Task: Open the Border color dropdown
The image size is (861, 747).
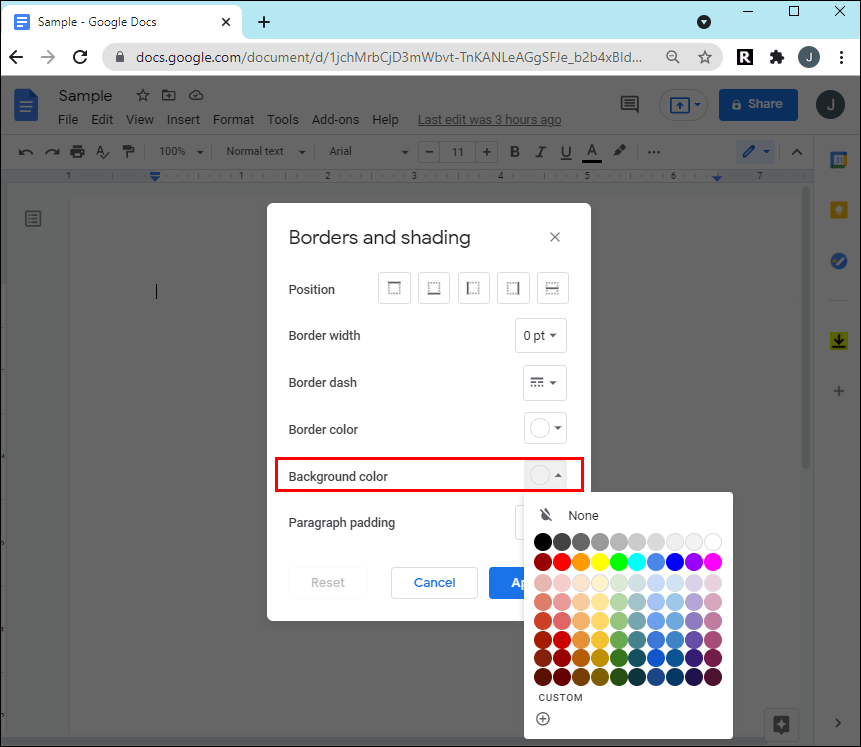Action: (x=545, y=429)
